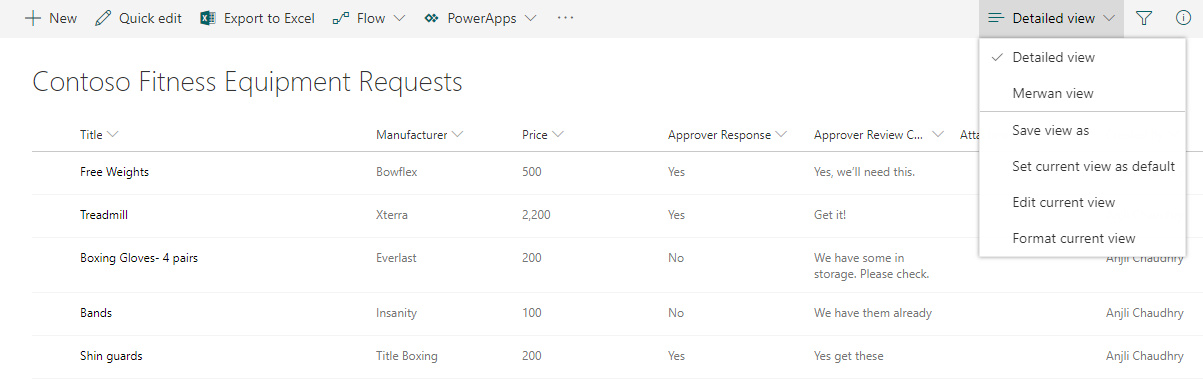Screen dimensions: 1203x387
Task: Expand the Title column header menu
Action: tap(113, 134)
